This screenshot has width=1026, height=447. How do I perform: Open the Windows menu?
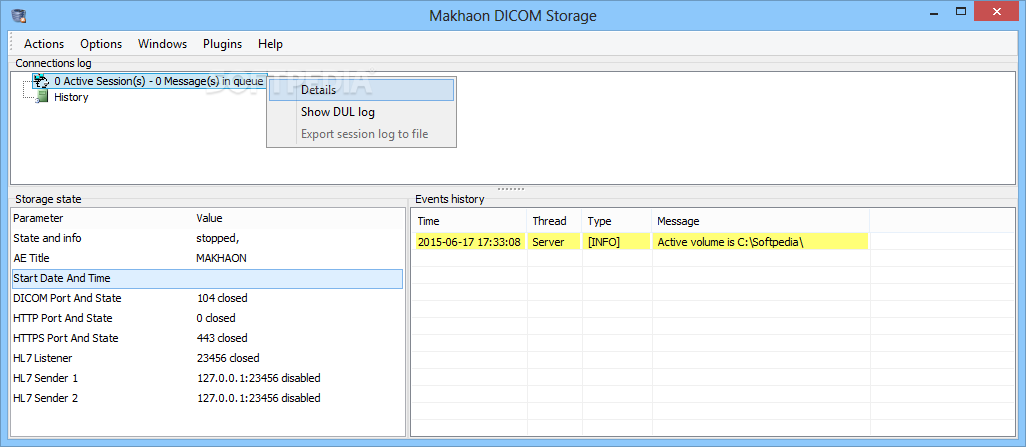162,44
